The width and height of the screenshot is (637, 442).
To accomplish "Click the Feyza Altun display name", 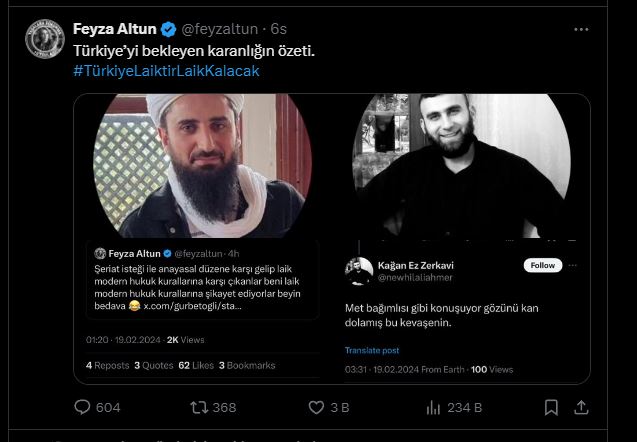I will coord(114,29).
